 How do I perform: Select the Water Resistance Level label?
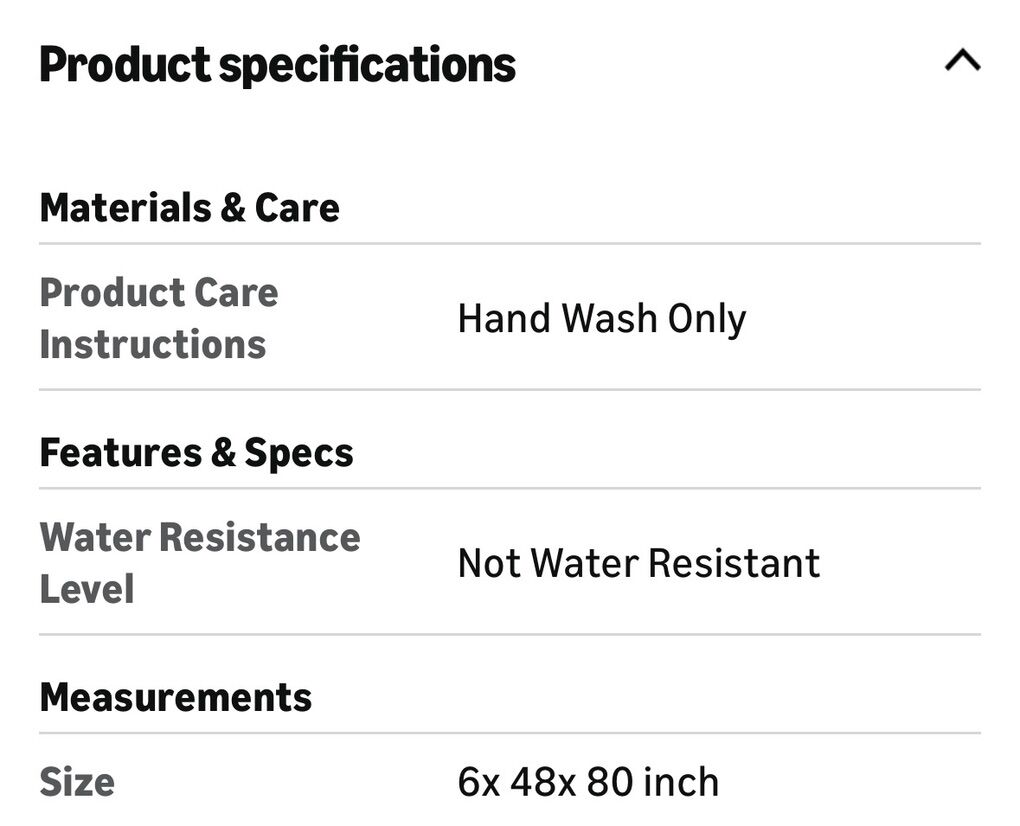199,563
